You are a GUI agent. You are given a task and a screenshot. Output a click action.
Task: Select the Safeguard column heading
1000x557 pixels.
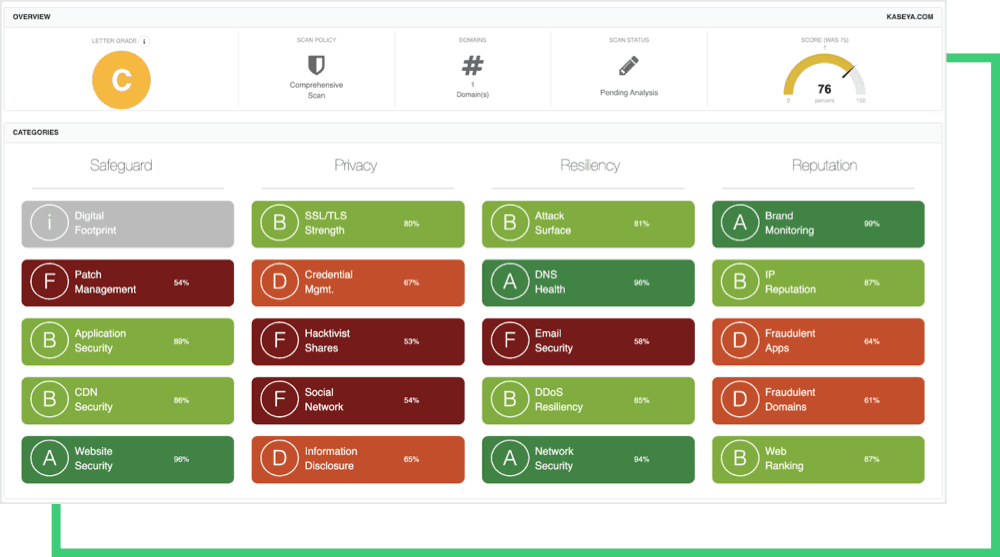pyautogui.click(x=123, y=166)
